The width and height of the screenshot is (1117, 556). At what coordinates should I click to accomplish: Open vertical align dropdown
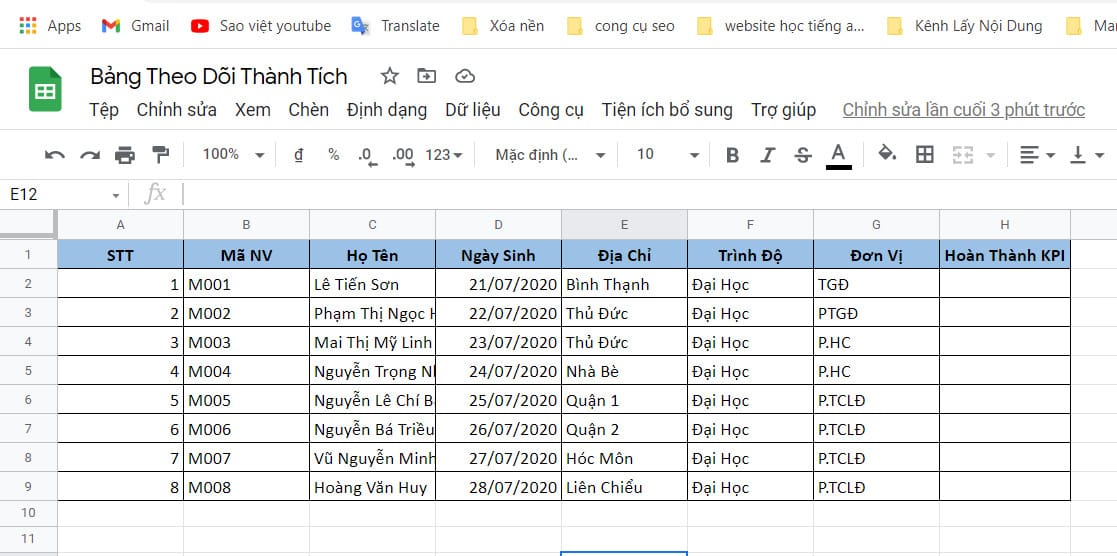point(1087,155)
